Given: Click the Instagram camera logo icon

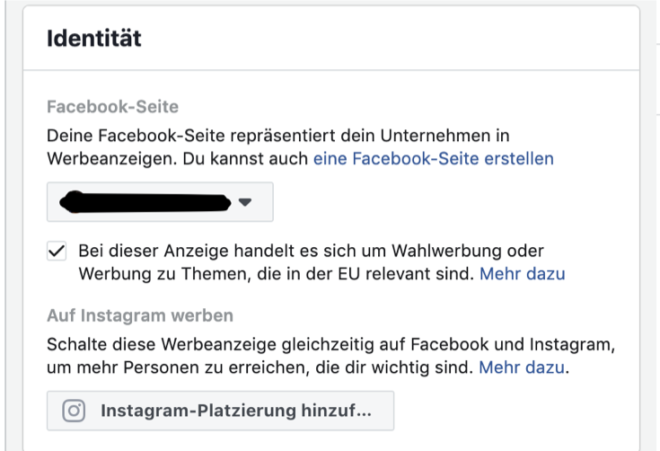Looking at the screenshot, I should click(x=74, y=411).
